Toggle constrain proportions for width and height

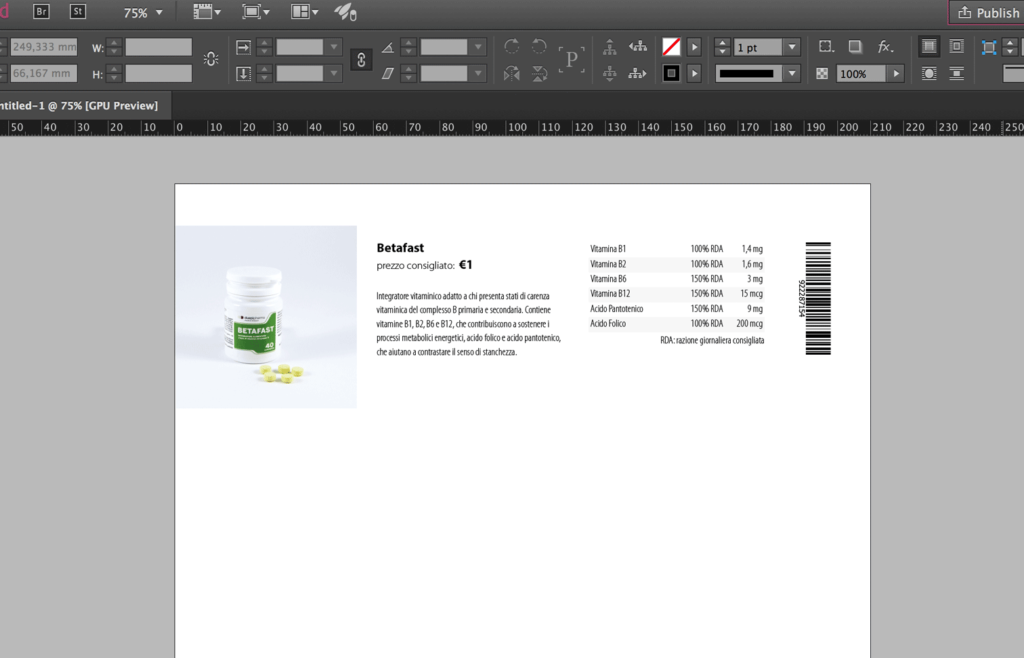(x=210, y=59)
